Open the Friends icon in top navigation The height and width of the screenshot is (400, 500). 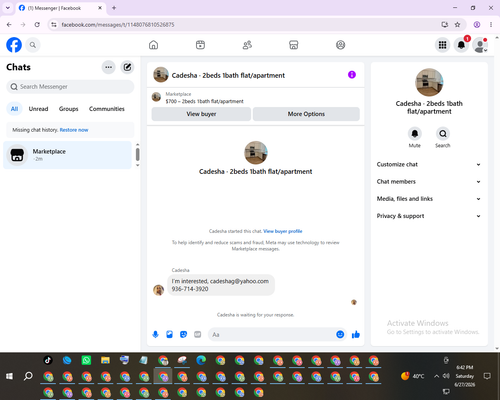click(x=247, y=45)
